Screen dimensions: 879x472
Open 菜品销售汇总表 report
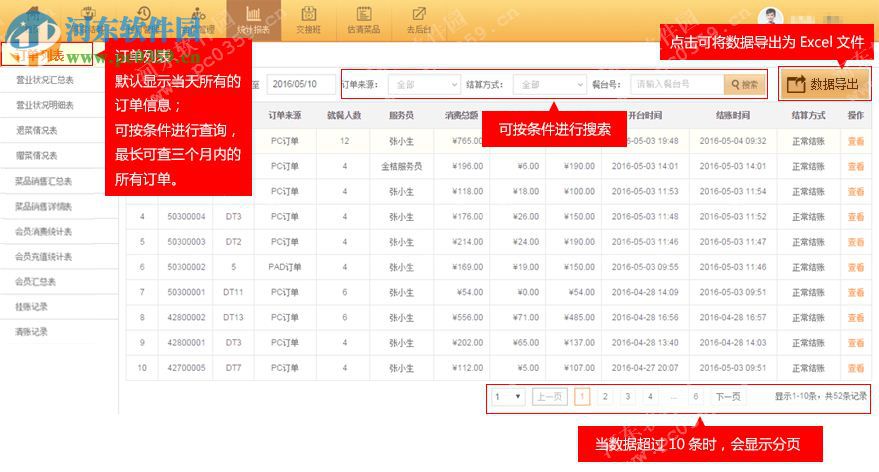44,181
